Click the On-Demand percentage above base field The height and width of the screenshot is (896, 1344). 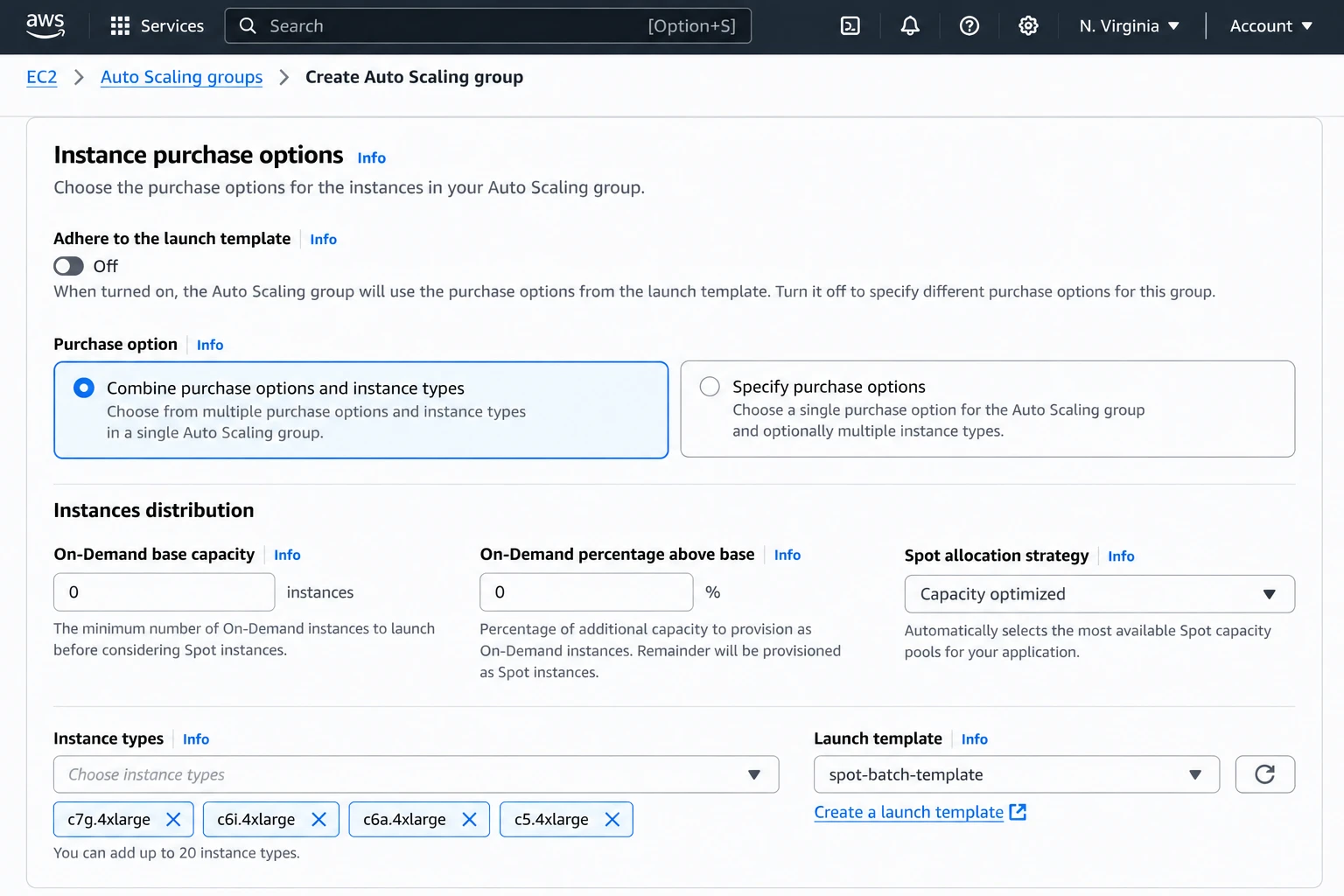tap(586, 592)
